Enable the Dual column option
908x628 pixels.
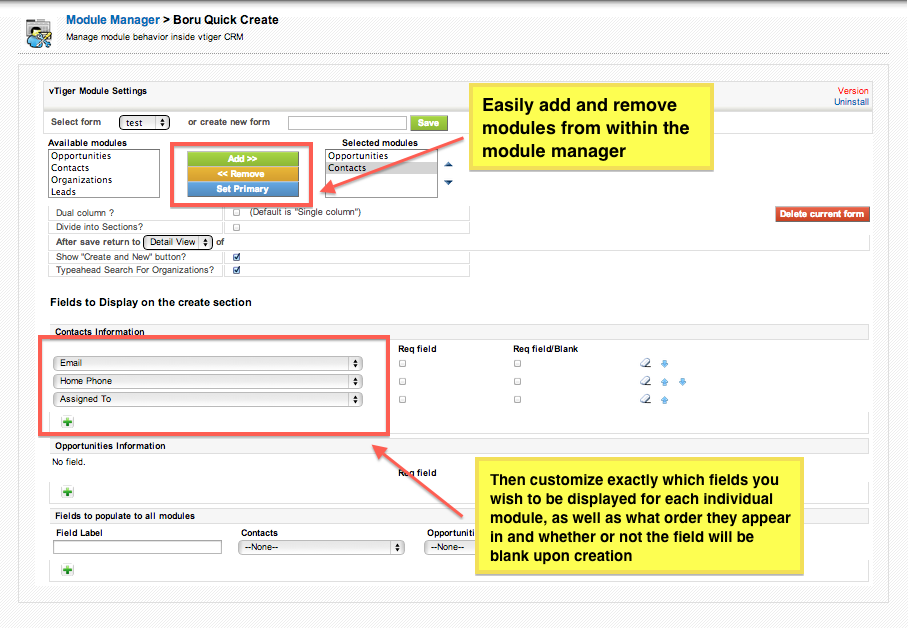(x=236, y=213)
